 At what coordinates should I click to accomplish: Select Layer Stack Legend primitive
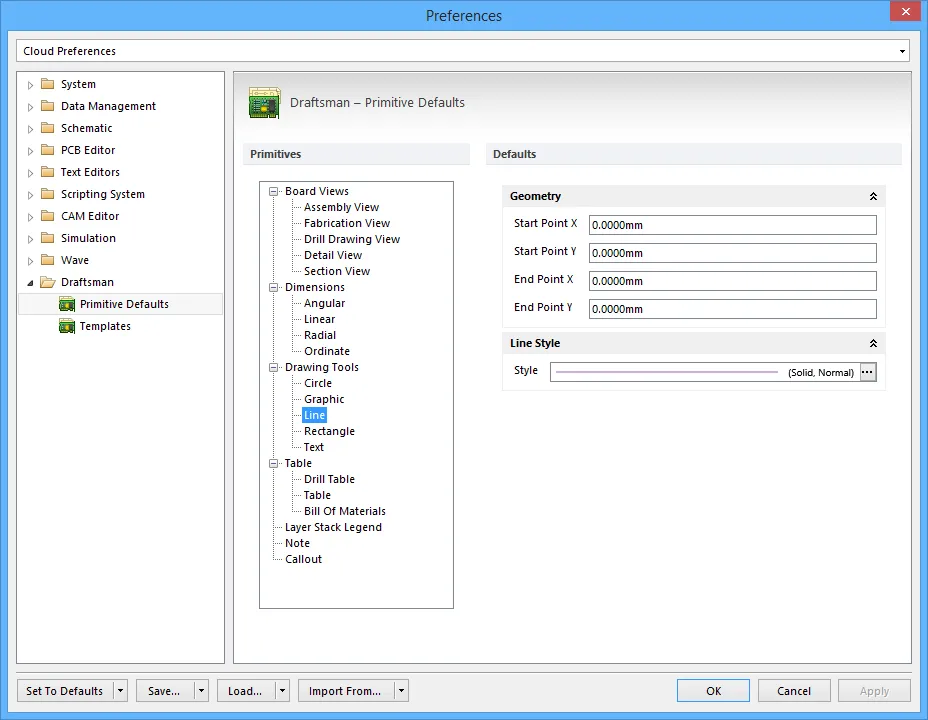pos(333,527)
